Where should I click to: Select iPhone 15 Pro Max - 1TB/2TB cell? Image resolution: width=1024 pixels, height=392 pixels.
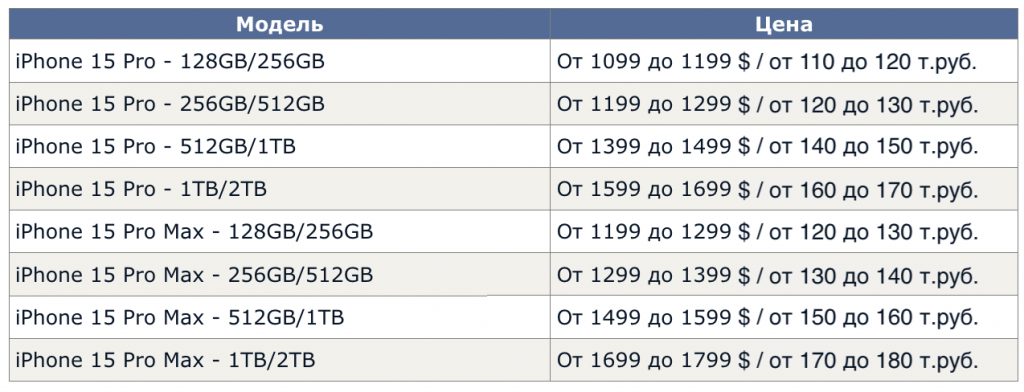(280, 360)
